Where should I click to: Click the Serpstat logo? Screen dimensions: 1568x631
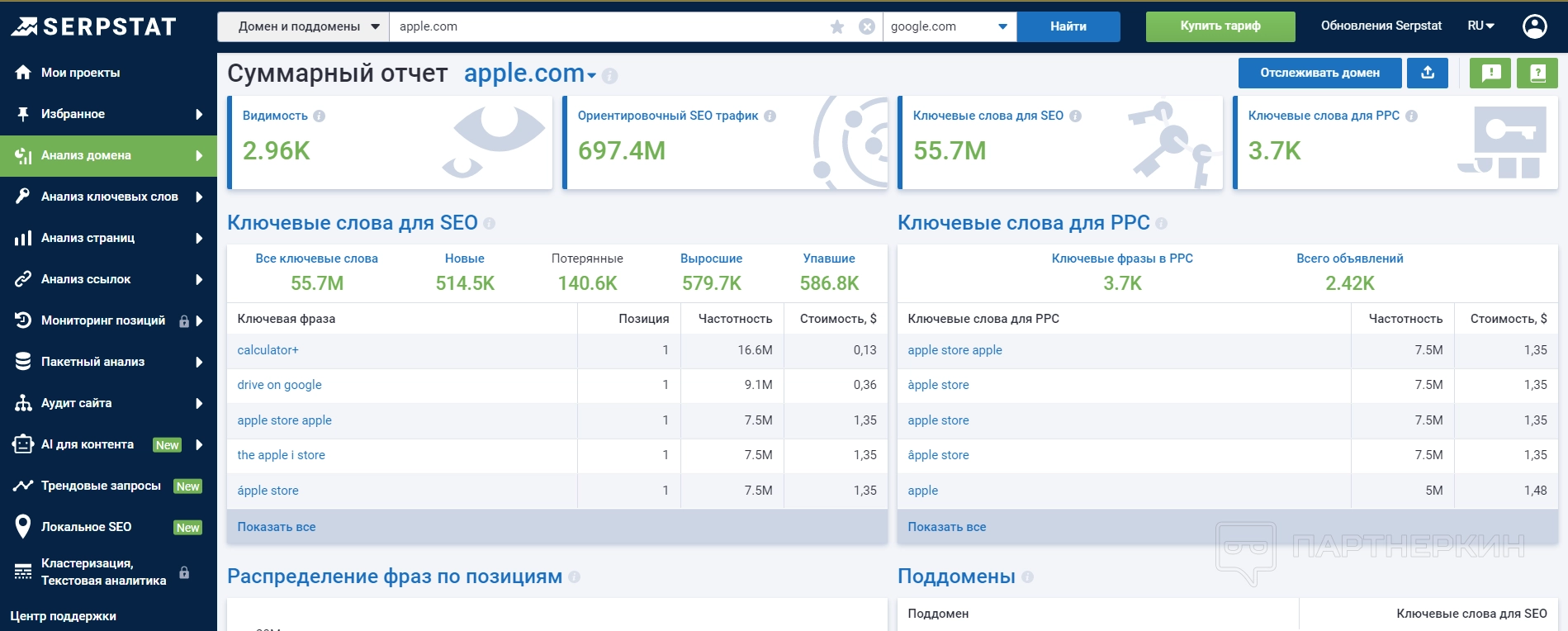coord(93,26)
